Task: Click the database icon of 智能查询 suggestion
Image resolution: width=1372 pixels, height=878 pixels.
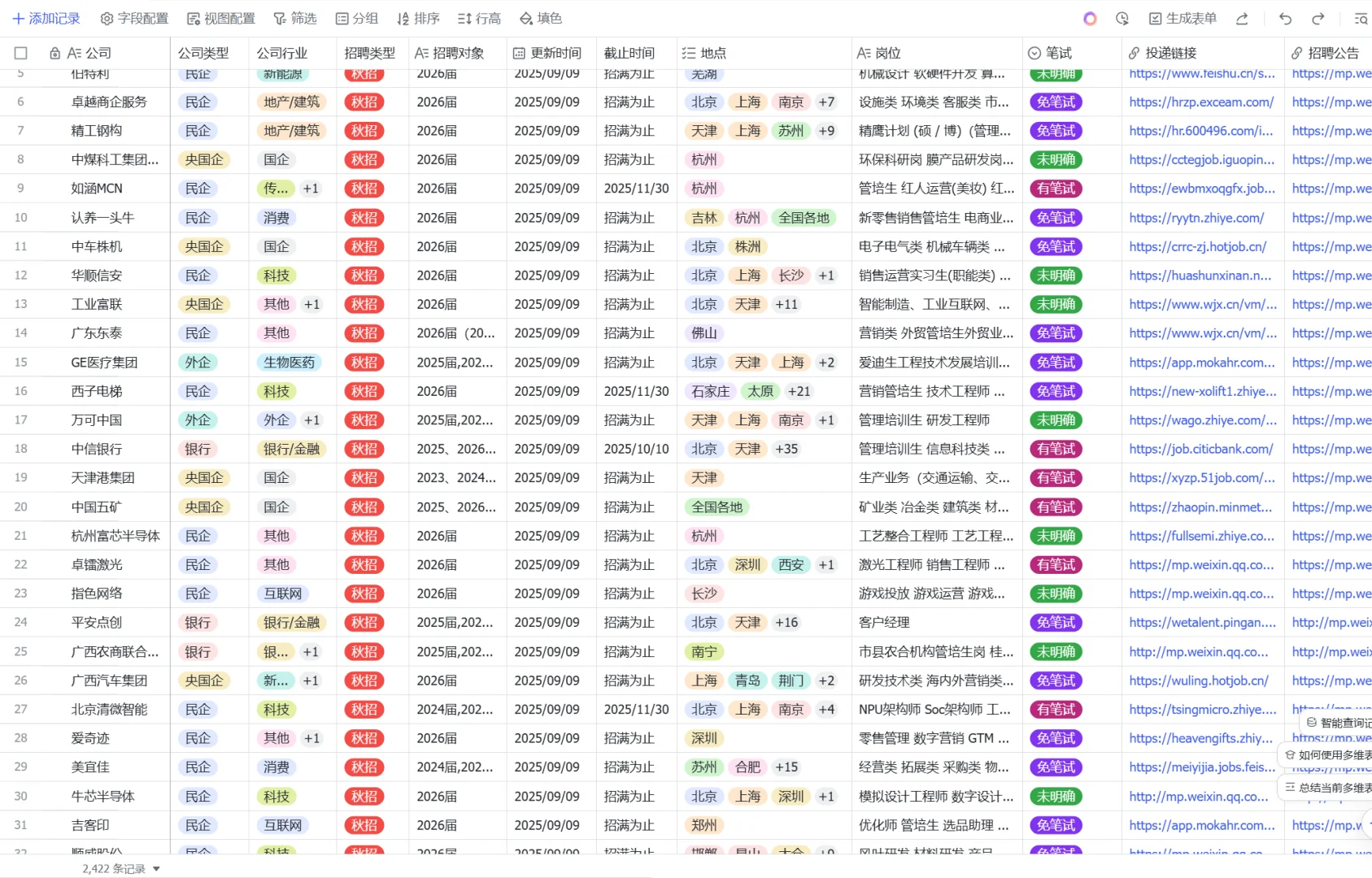Action: [1311, 723]
